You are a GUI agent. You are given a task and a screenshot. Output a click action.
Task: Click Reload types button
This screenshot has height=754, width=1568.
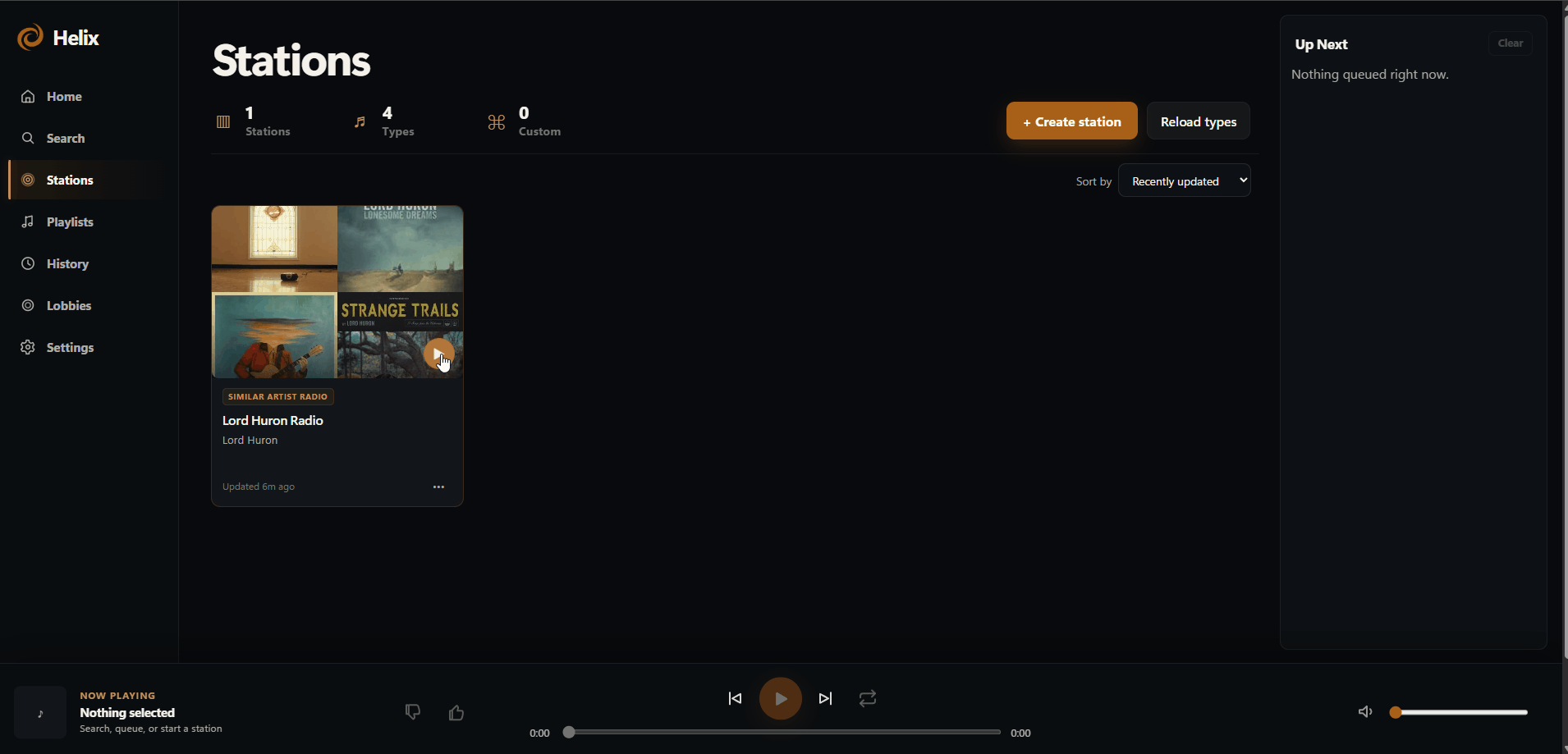click(1198, 121)
